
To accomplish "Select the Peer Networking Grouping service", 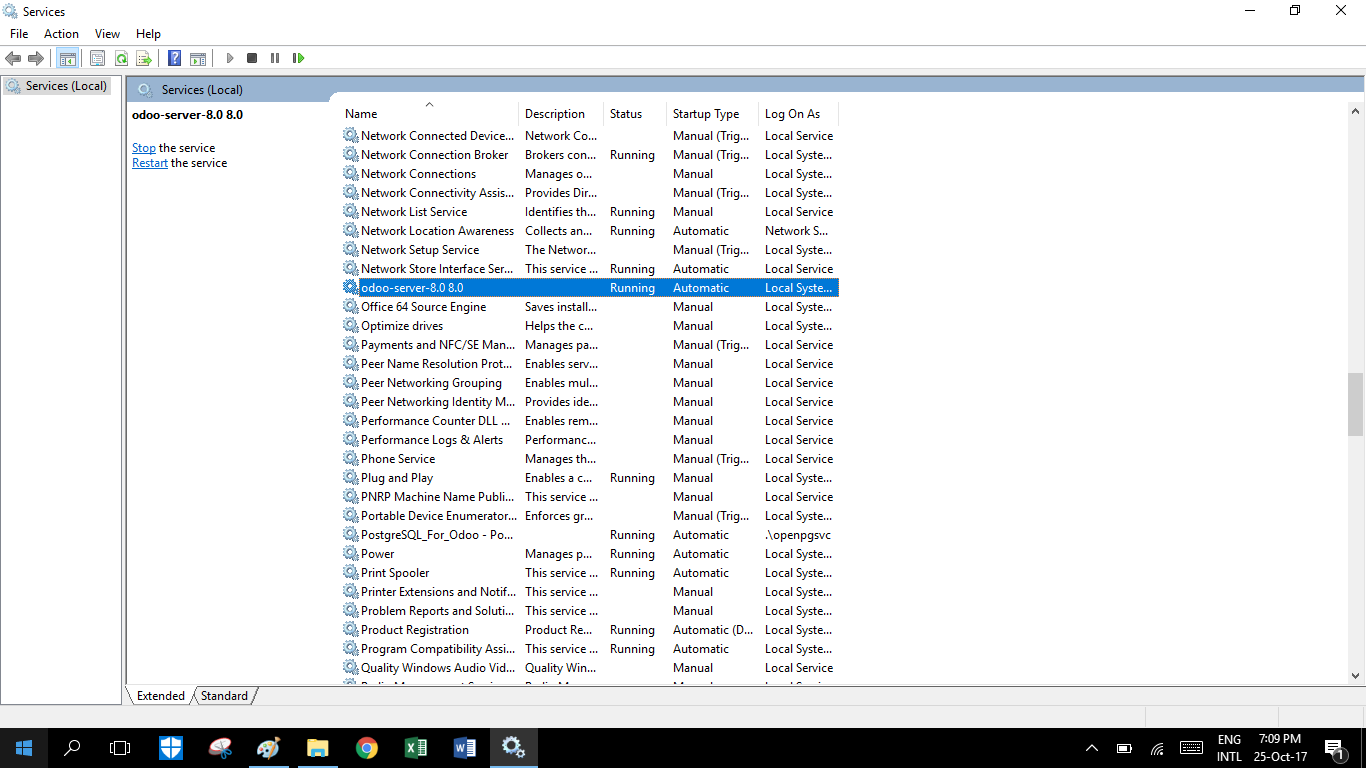I will pyautogui.click(x=590, y=383).
